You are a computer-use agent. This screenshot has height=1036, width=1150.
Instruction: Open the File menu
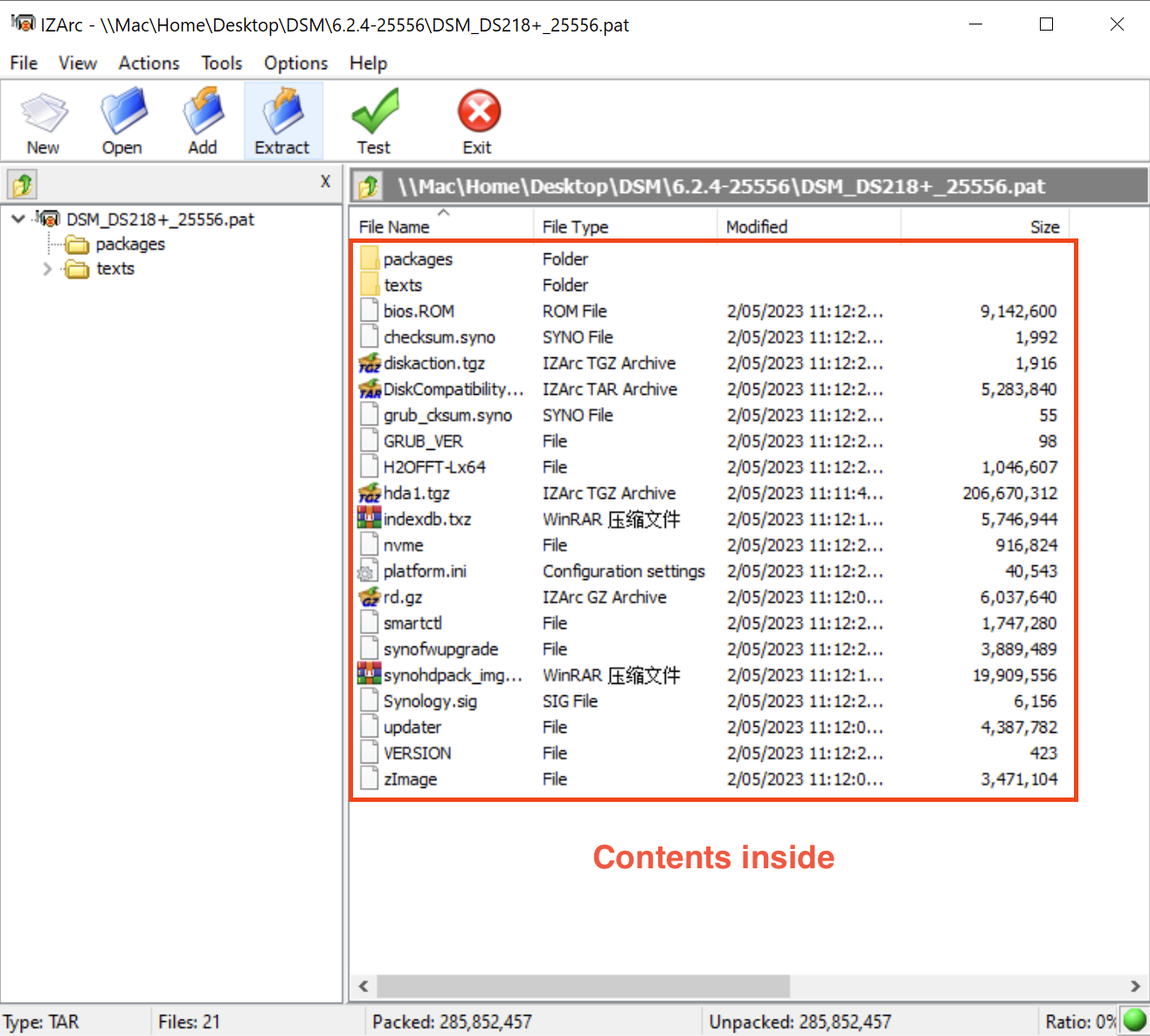(x=24, y=63)
